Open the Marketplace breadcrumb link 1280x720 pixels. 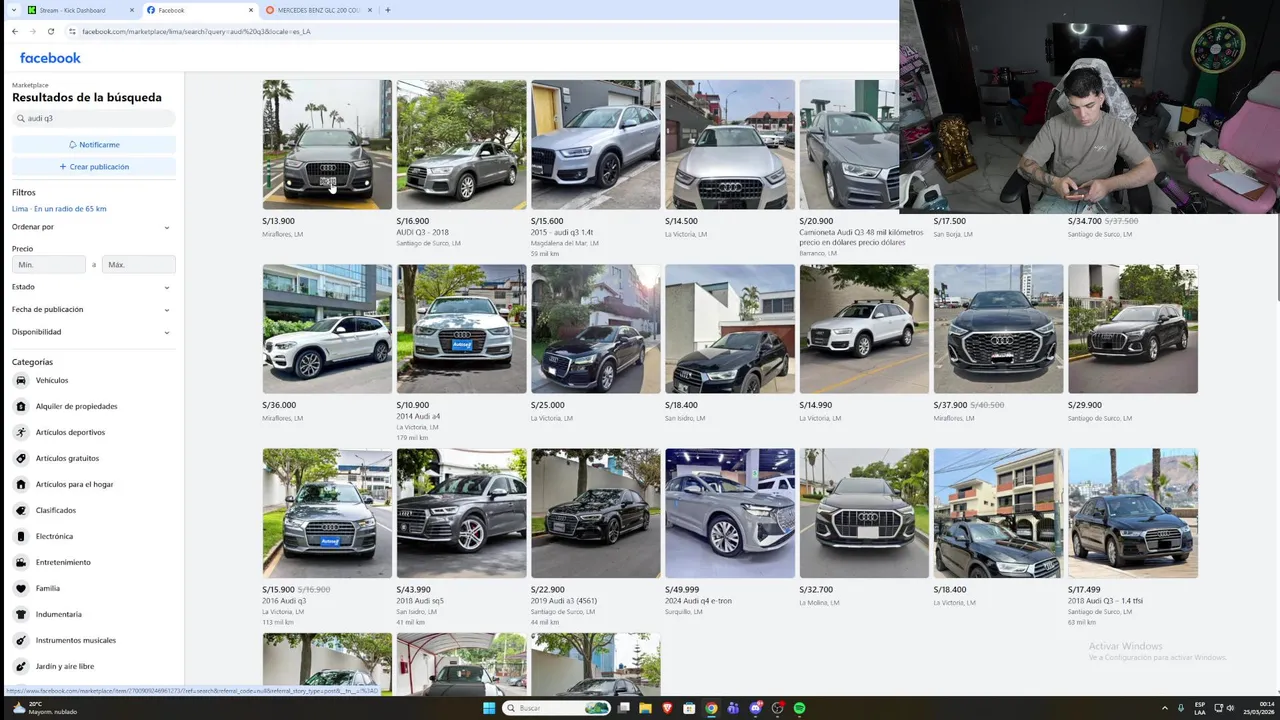[x=30, y=86]
